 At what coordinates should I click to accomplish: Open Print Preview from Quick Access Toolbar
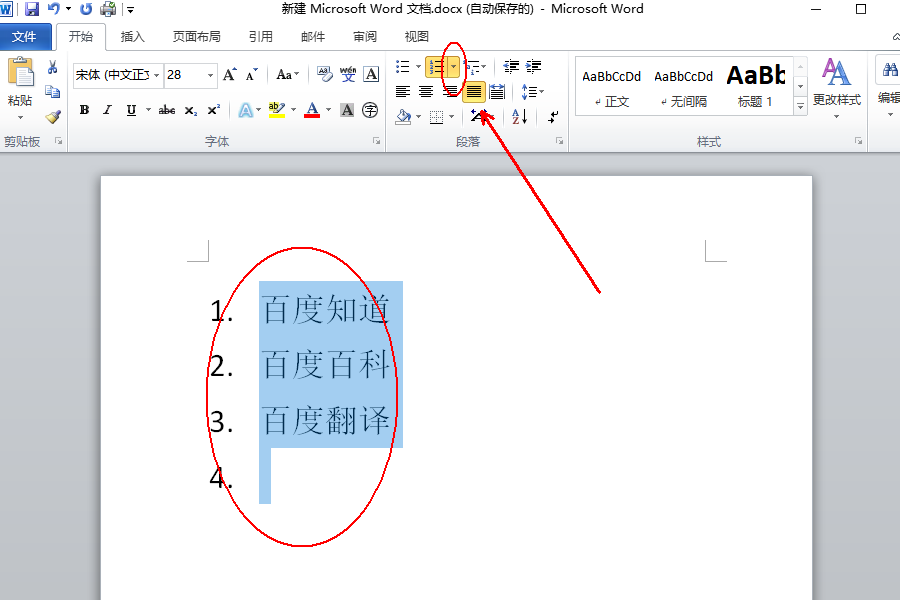coord(108,9)
